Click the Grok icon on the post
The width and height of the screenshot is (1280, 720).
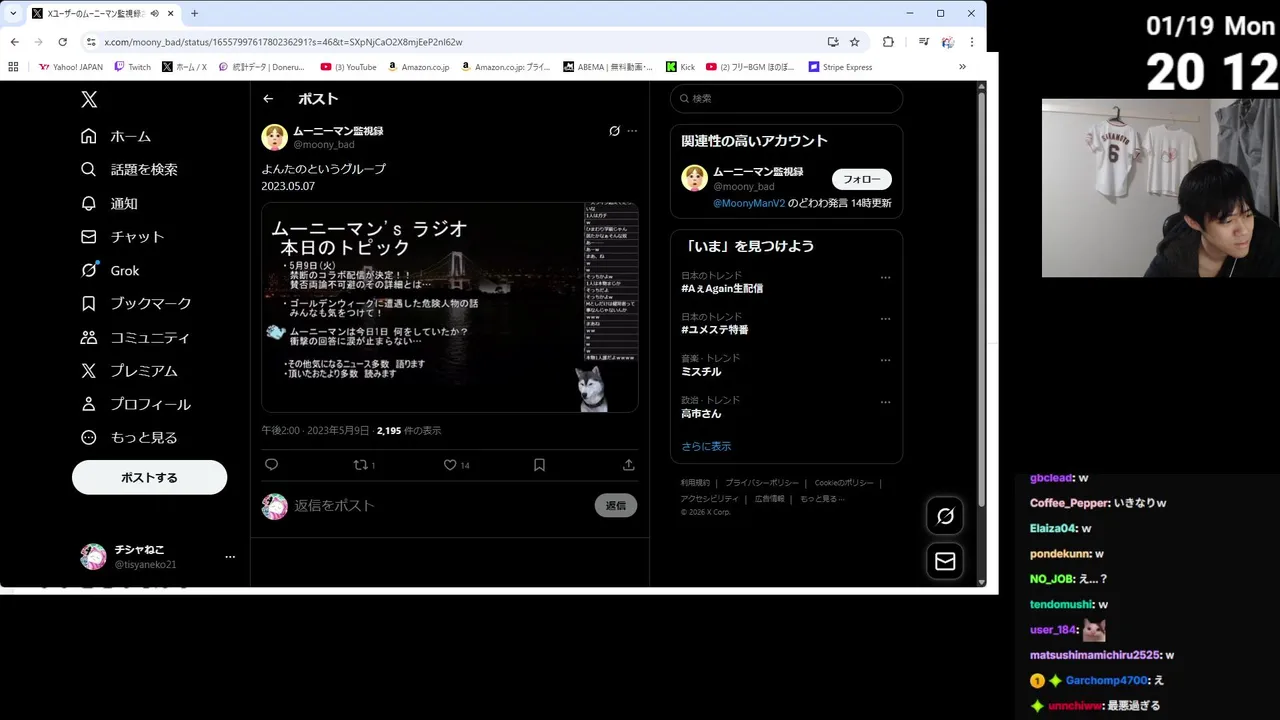(x=614, y=131)
